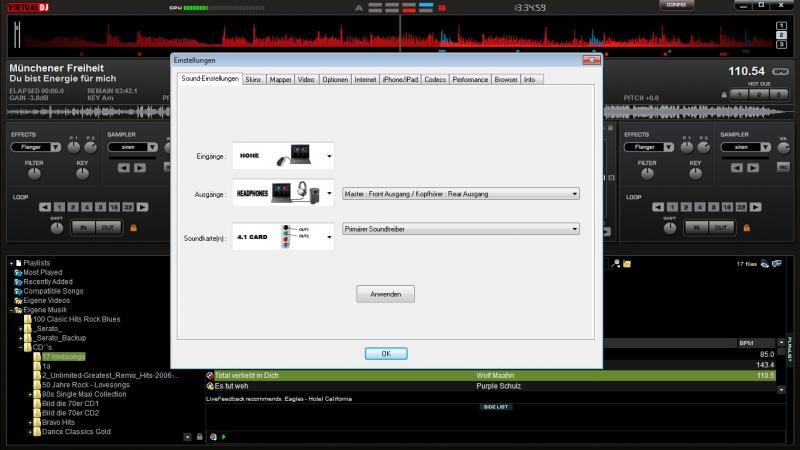The height and width of the screenshot is (450, 800).
Task: Click the loop lock icon on left deck
Action: click(132, 228)
